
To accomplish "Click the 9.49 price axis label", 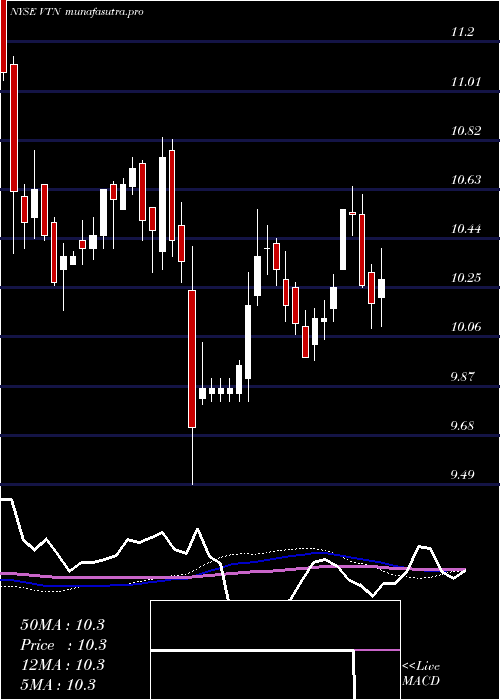I will tap(464, 475).
